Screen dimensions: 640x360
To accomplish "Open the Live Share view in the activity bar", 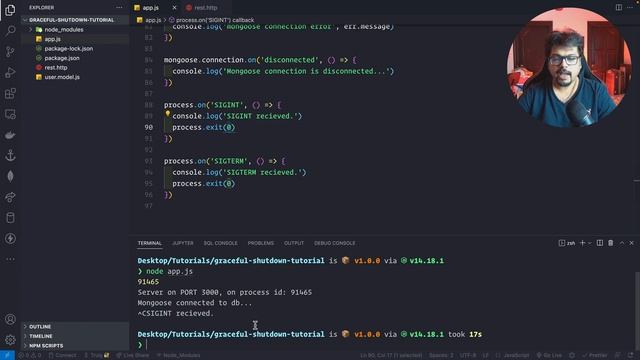I will tap(10, 197).
